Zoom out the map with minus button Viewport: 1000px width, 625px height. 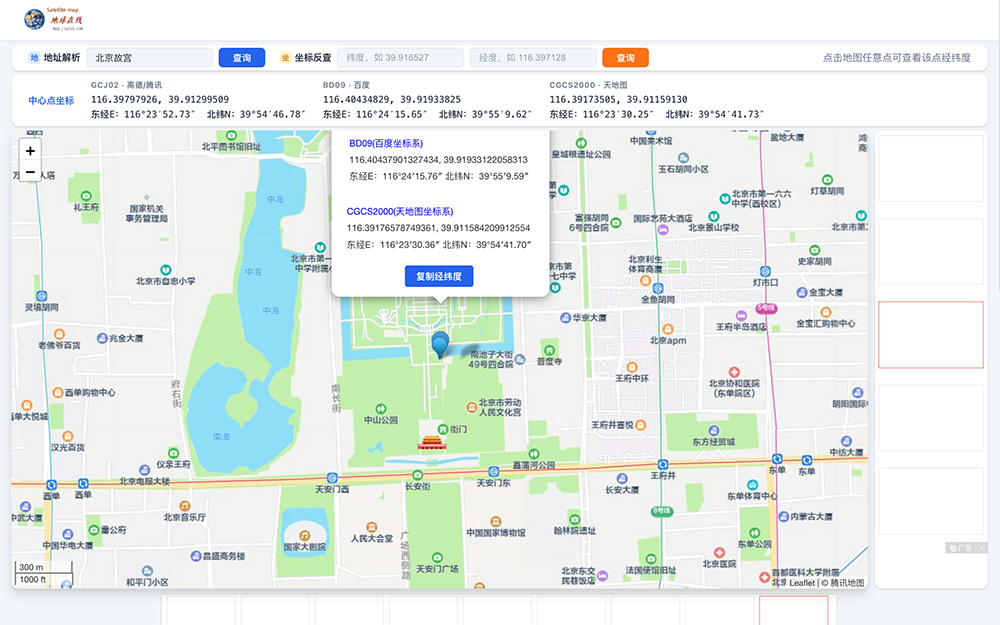[30, 172]
